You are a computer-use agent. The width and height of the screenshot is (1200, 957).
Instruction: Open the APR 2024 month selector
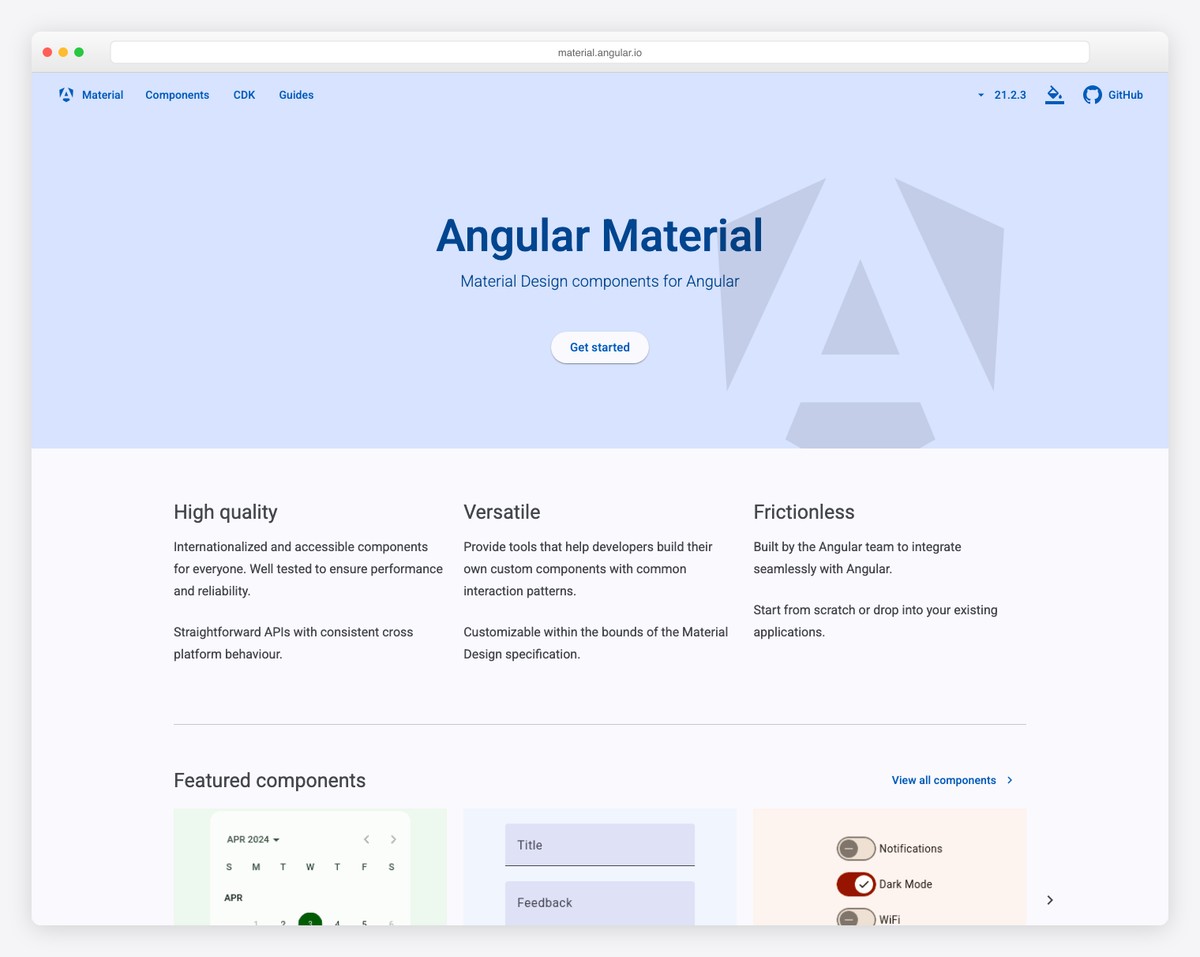[x=251, y=839]
